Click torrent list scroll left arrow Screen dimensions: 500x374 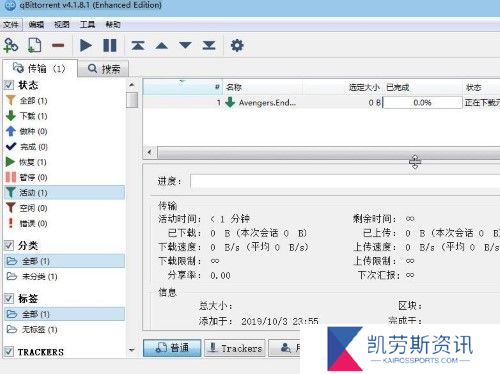tap(150, 152)
